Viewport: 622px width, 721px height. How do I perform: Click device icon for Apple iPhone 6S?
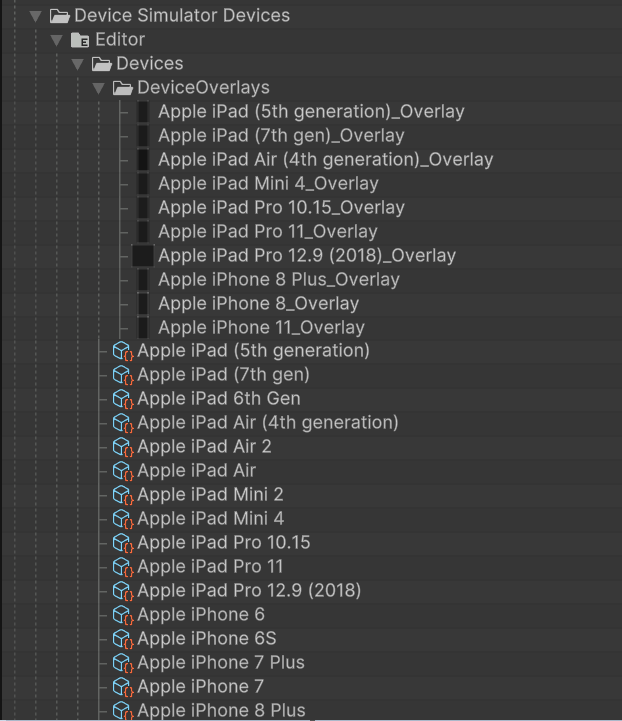pyautogui.click(x=123, y=639)
